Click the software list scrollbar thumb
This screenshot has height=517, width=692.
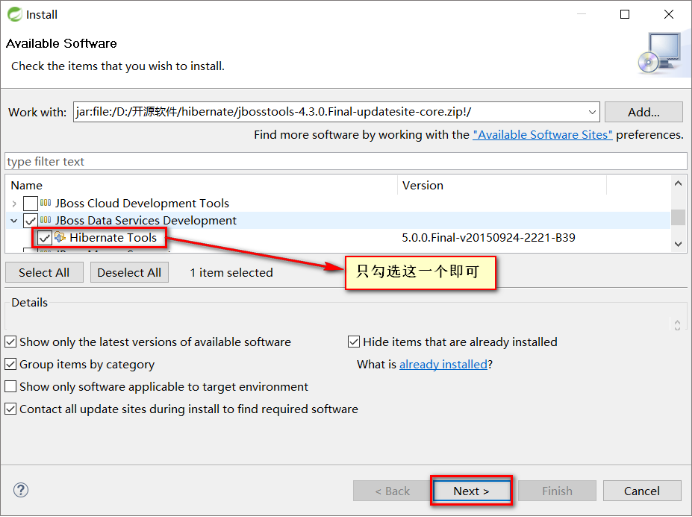point(678,217)
